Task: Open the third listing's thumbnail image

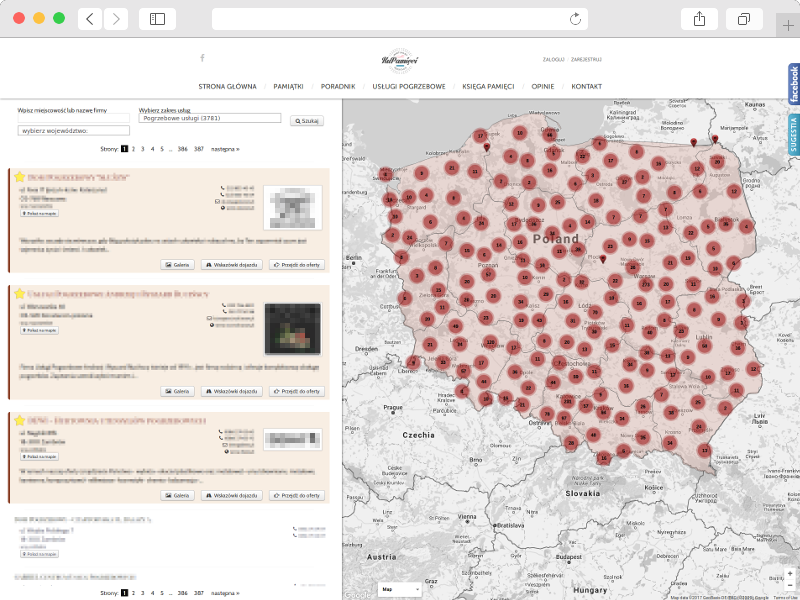Action: (293, 439)
